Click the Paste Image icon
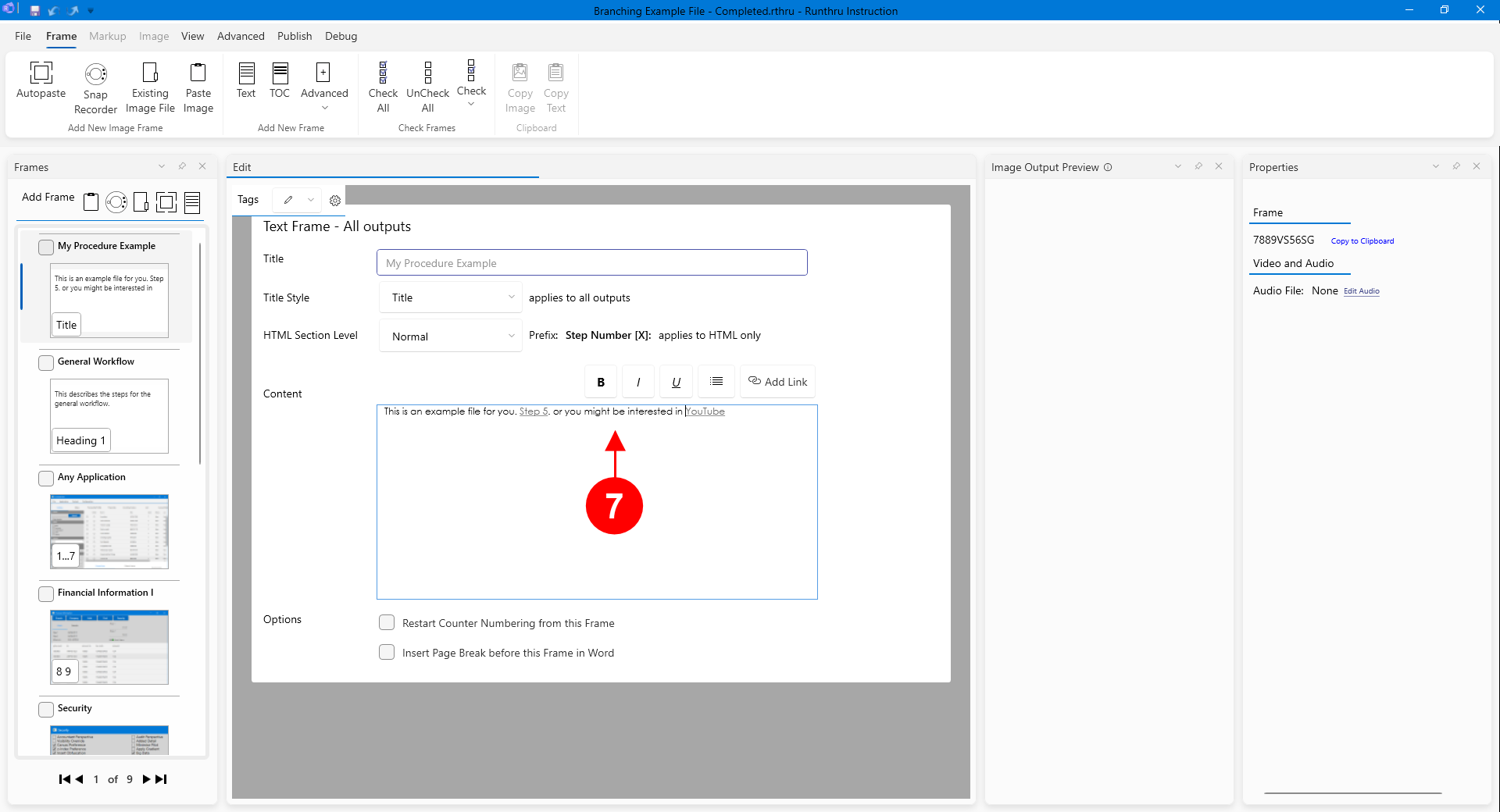Viewport: 1500px width, 812px height. pos(198,73)
